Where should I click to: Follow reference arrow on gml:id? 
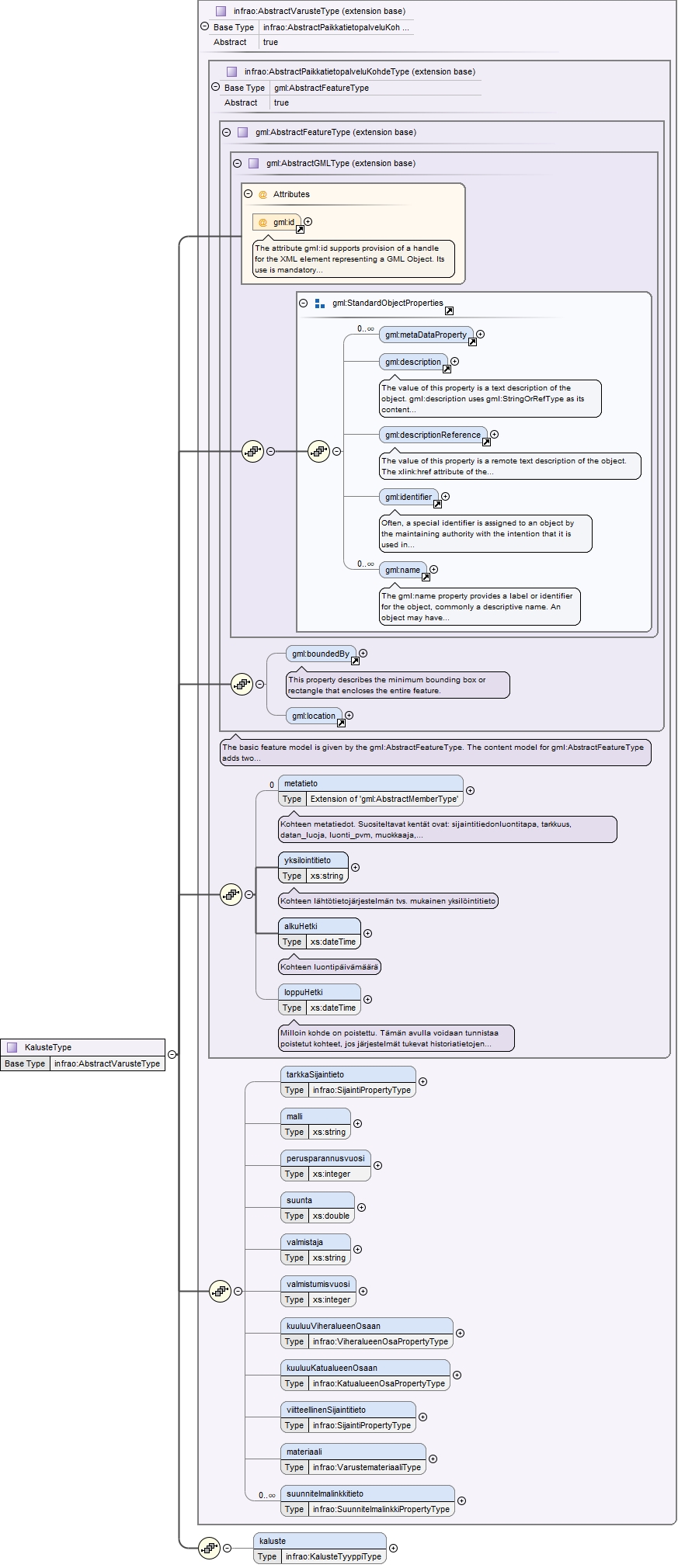point(300,229)
